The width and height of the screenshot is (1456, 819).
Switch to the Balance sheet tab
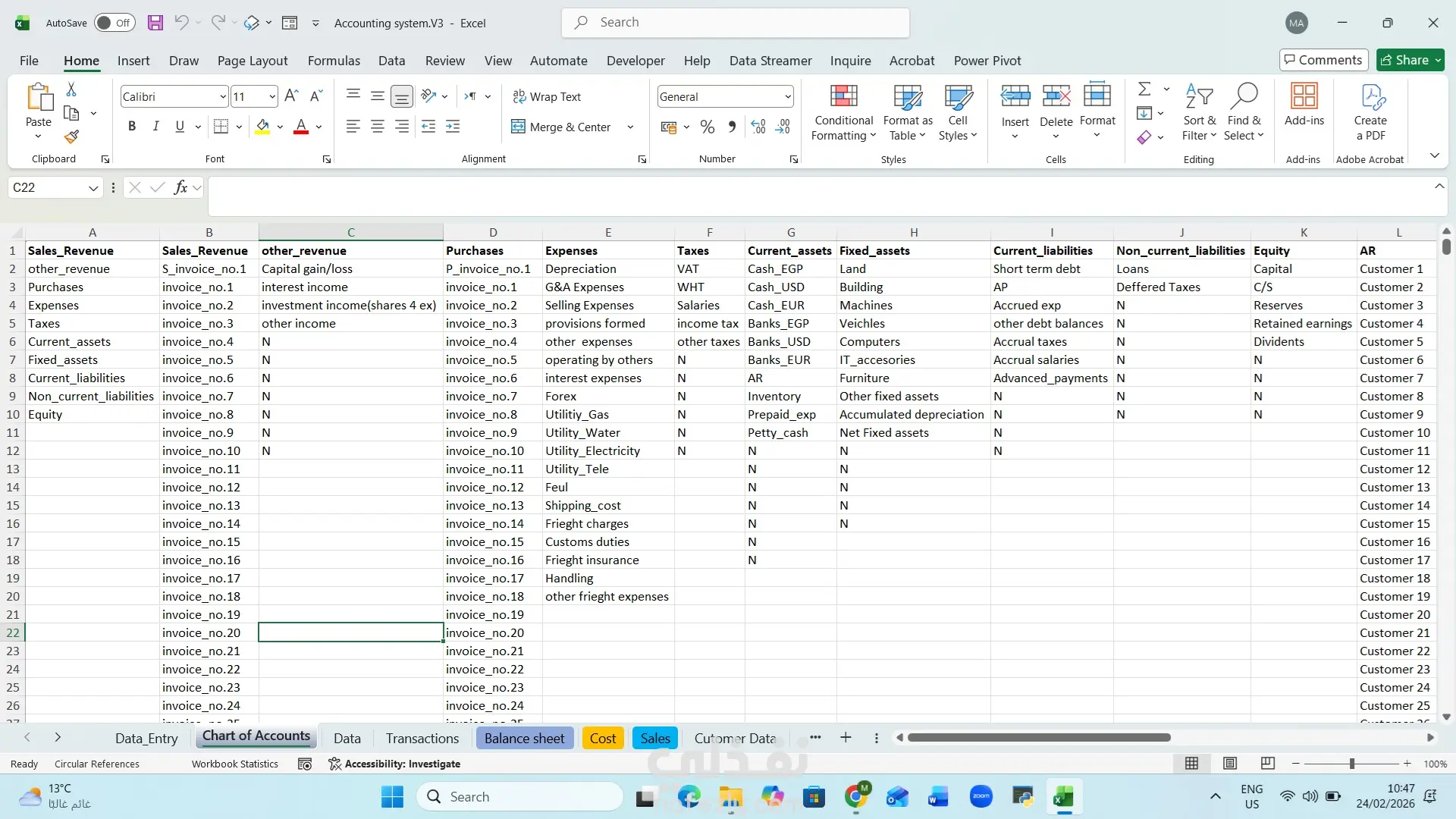[x=524, y=738]
